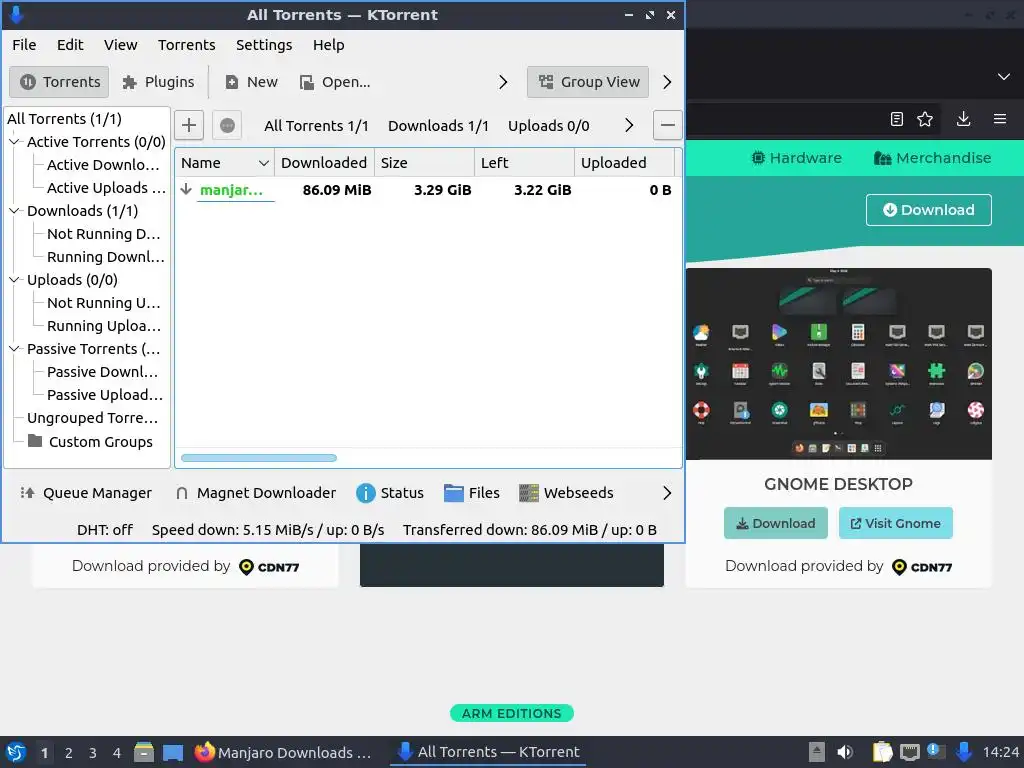
Task: Click ARM EDITIONS badge
Action: (511, 713)
